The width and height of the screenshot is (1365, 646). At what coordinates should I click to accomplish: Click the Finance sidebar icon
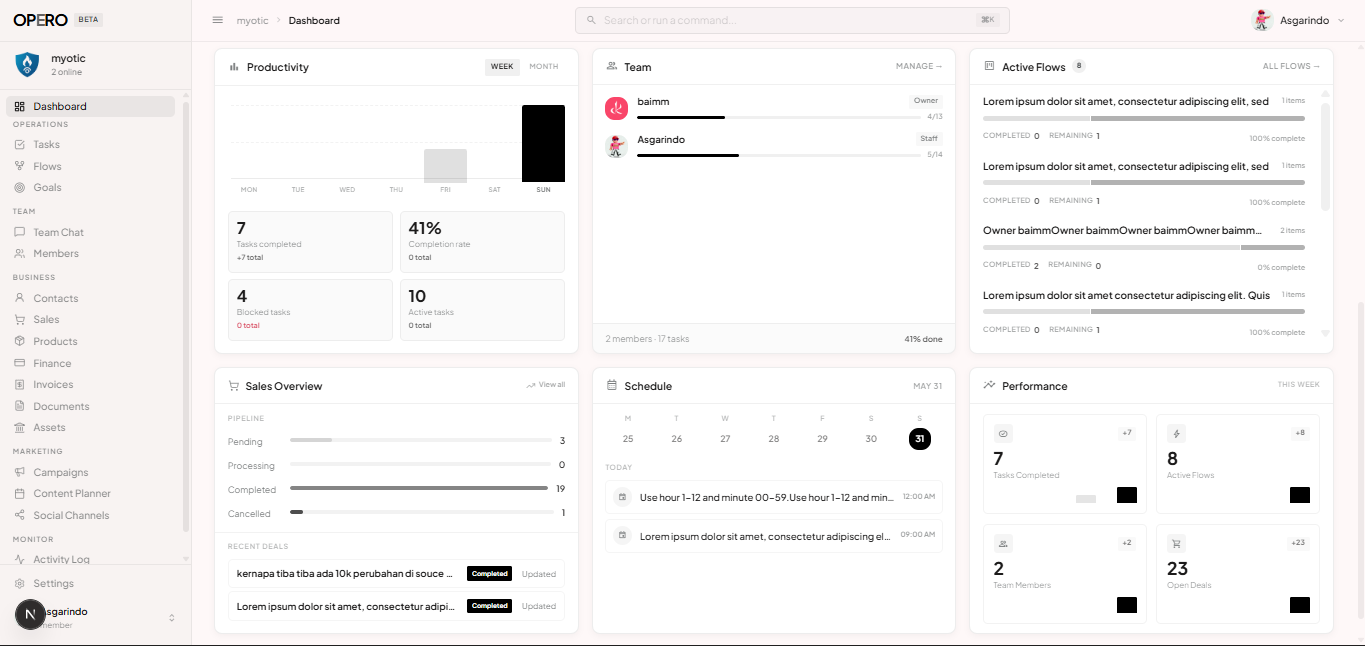pos(20,363)
